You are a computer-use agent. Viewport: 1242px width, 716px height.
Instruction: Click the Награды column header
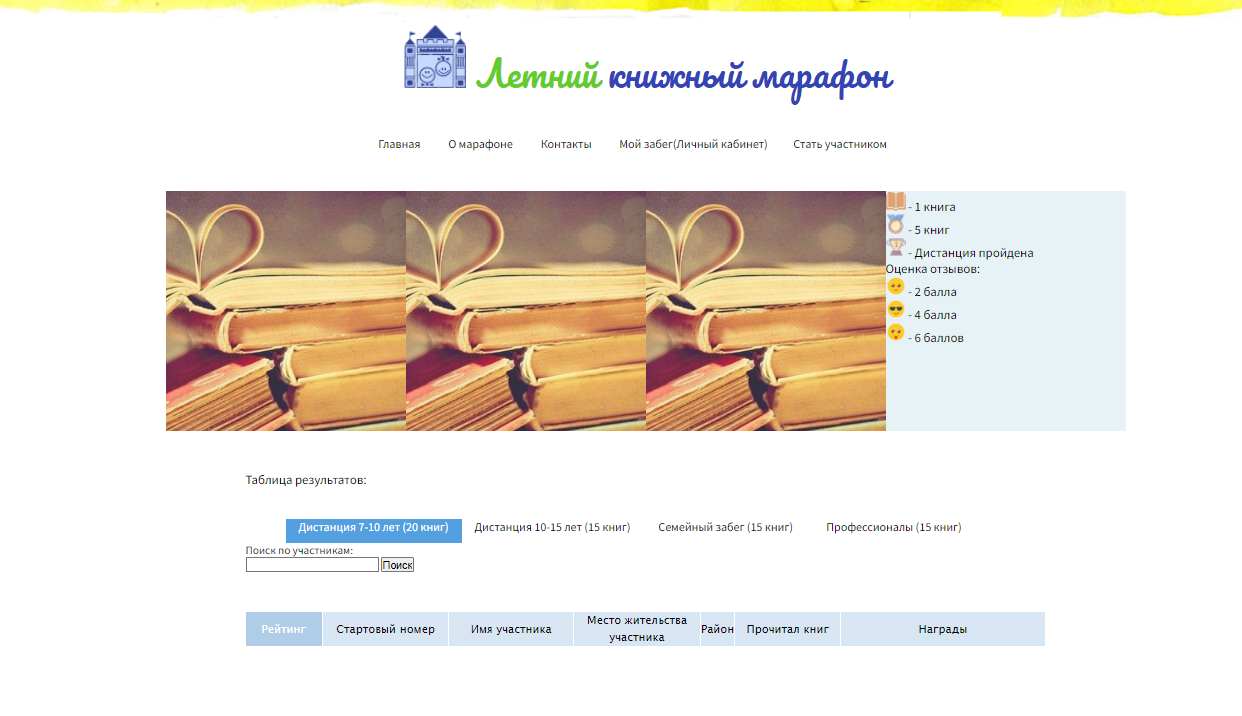tap(943, 629)
